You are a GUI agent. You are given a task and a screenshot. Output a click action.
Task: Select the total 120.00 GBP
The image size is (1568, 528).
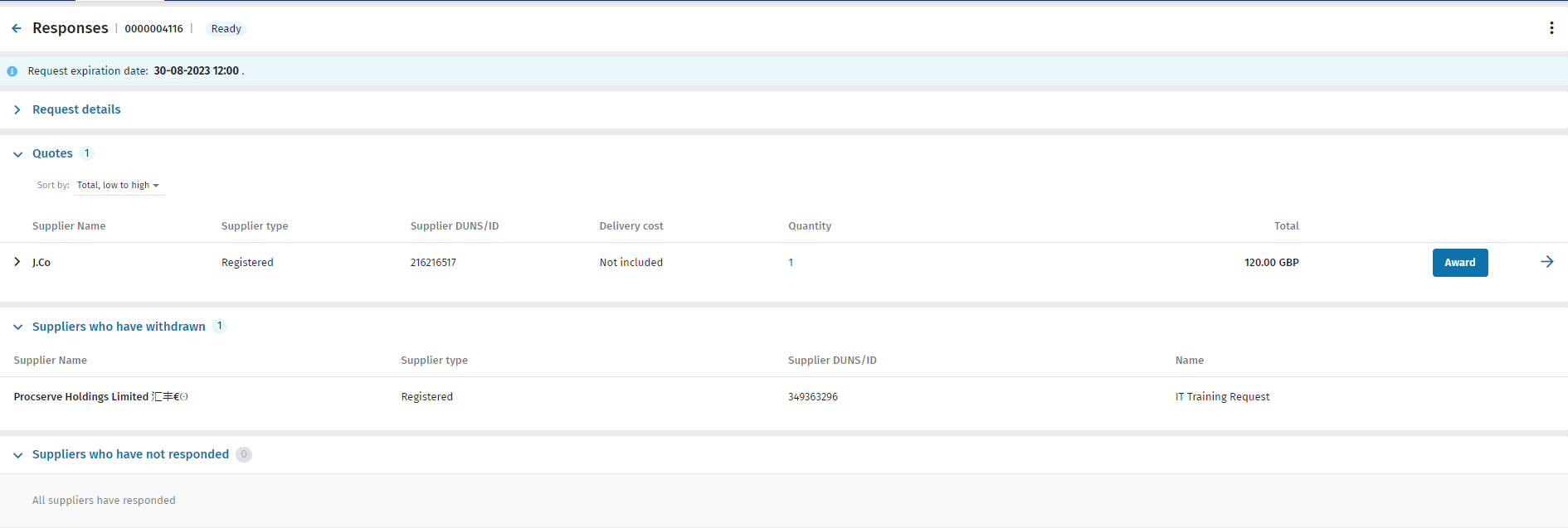pos(1272,263)
